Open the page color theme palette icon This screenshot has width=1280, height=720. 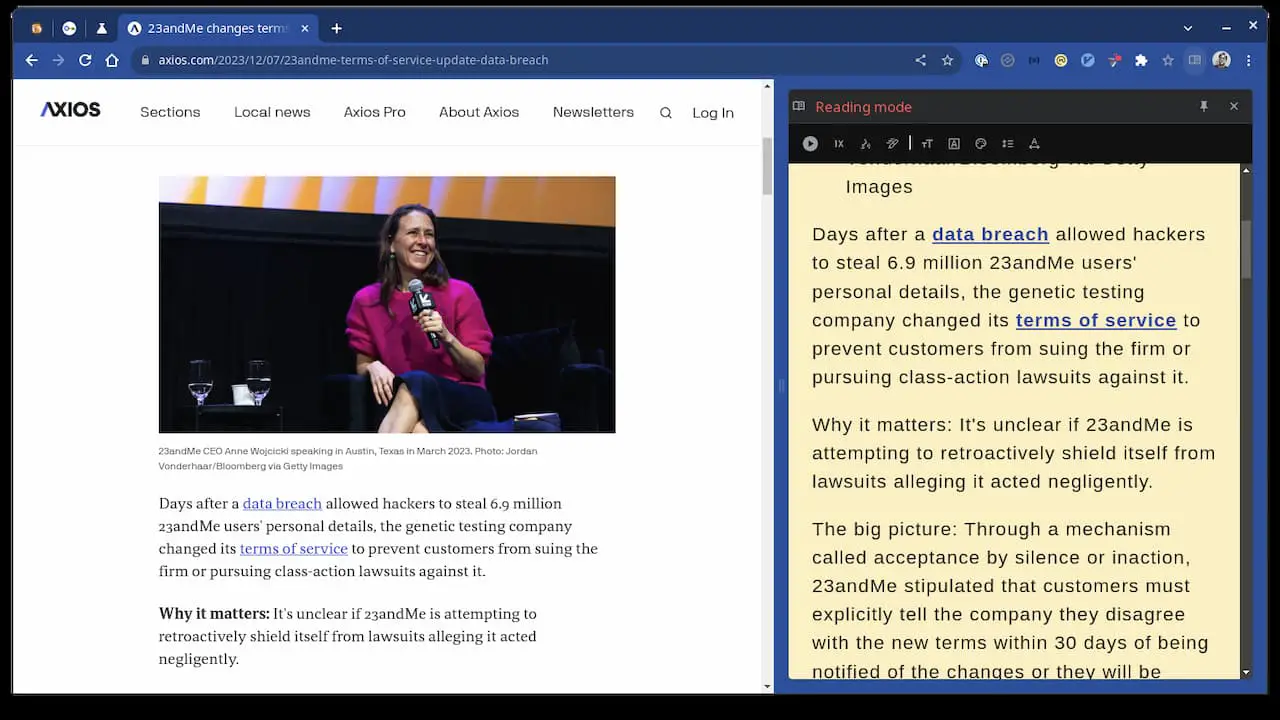pos(980,143)
